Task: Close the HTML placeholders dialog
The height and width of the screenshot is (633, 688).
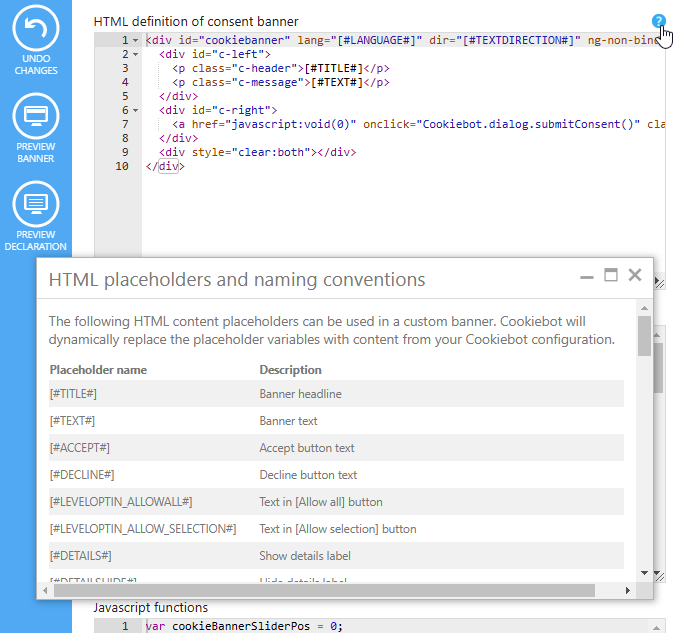Action: point(635,275)
